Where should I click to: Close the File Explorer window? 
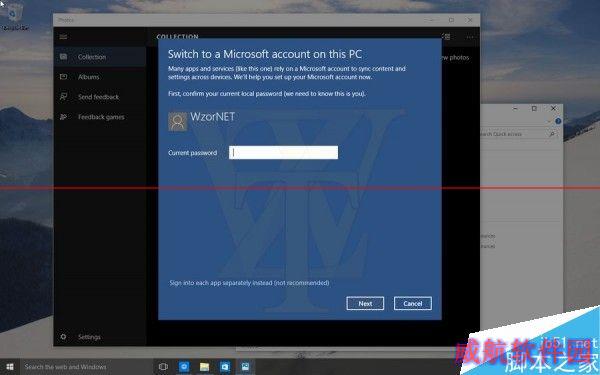coord(553,109)
